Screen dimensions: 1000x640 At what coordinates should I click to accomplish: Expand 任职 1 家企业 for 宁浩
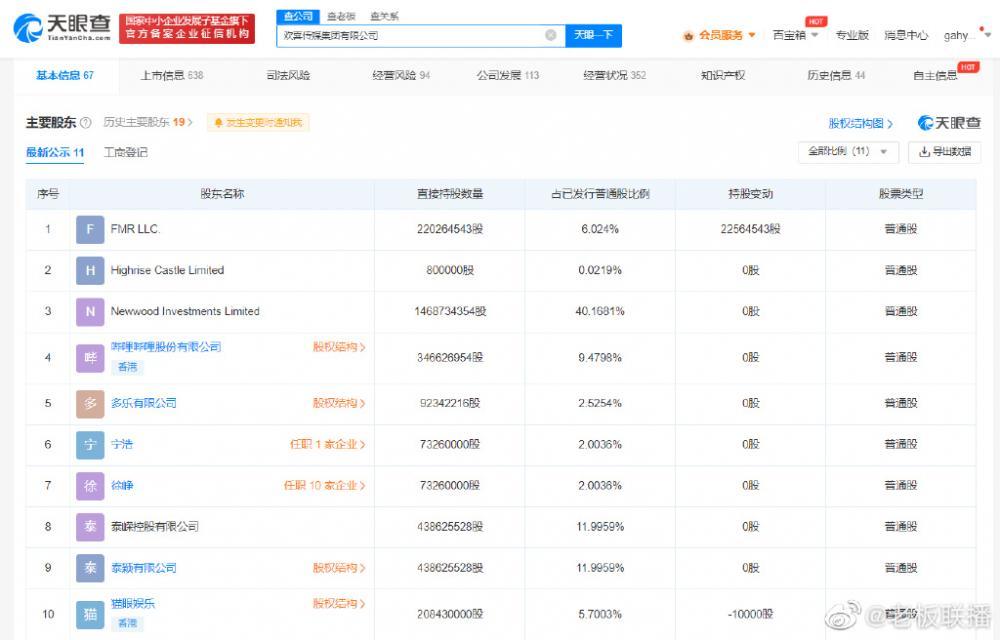coord(327,444)
